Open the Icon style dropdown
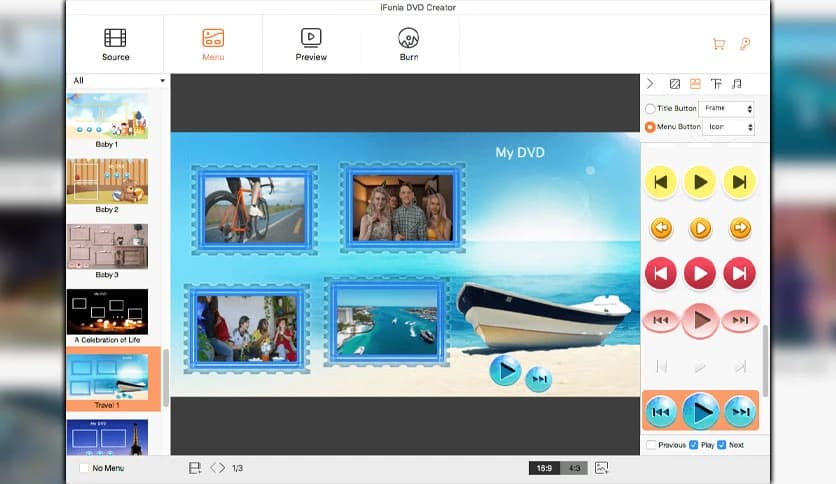This screenshot has height=484, width=836. [727, 127]
